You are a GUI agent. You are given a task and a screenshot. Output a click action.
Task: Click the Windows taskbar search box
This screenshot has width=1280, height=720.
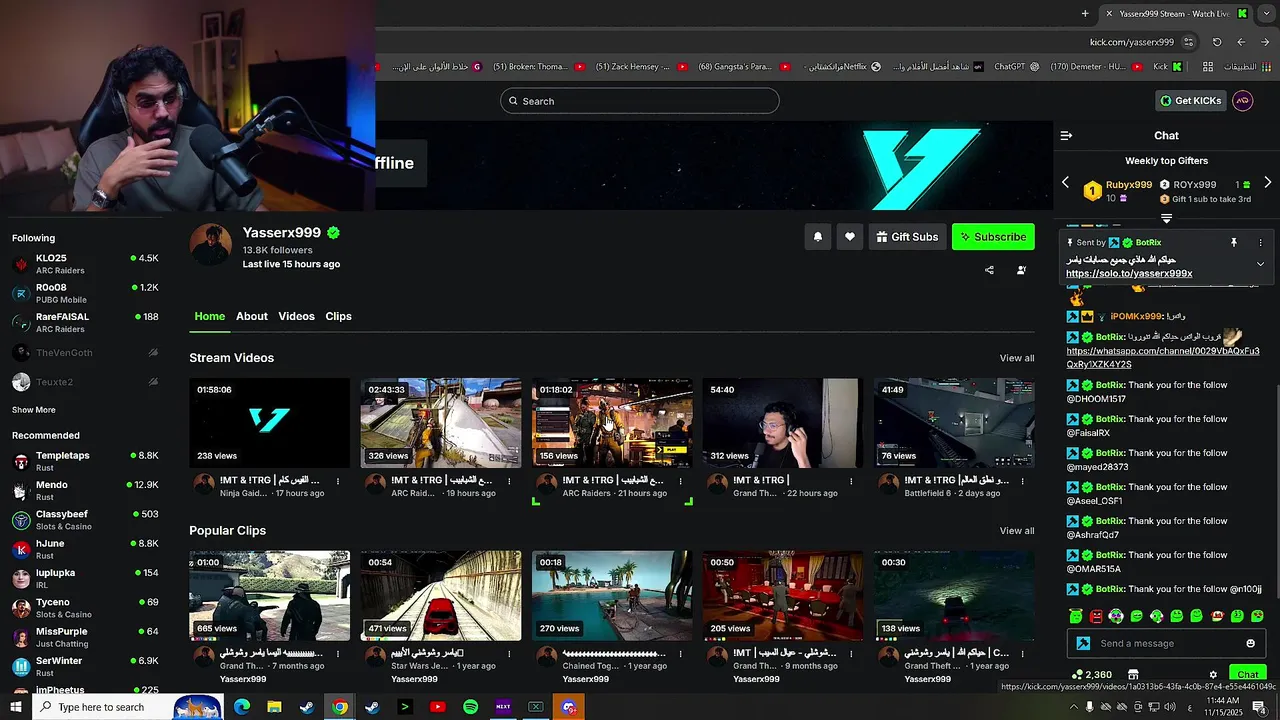click(126, 707)
